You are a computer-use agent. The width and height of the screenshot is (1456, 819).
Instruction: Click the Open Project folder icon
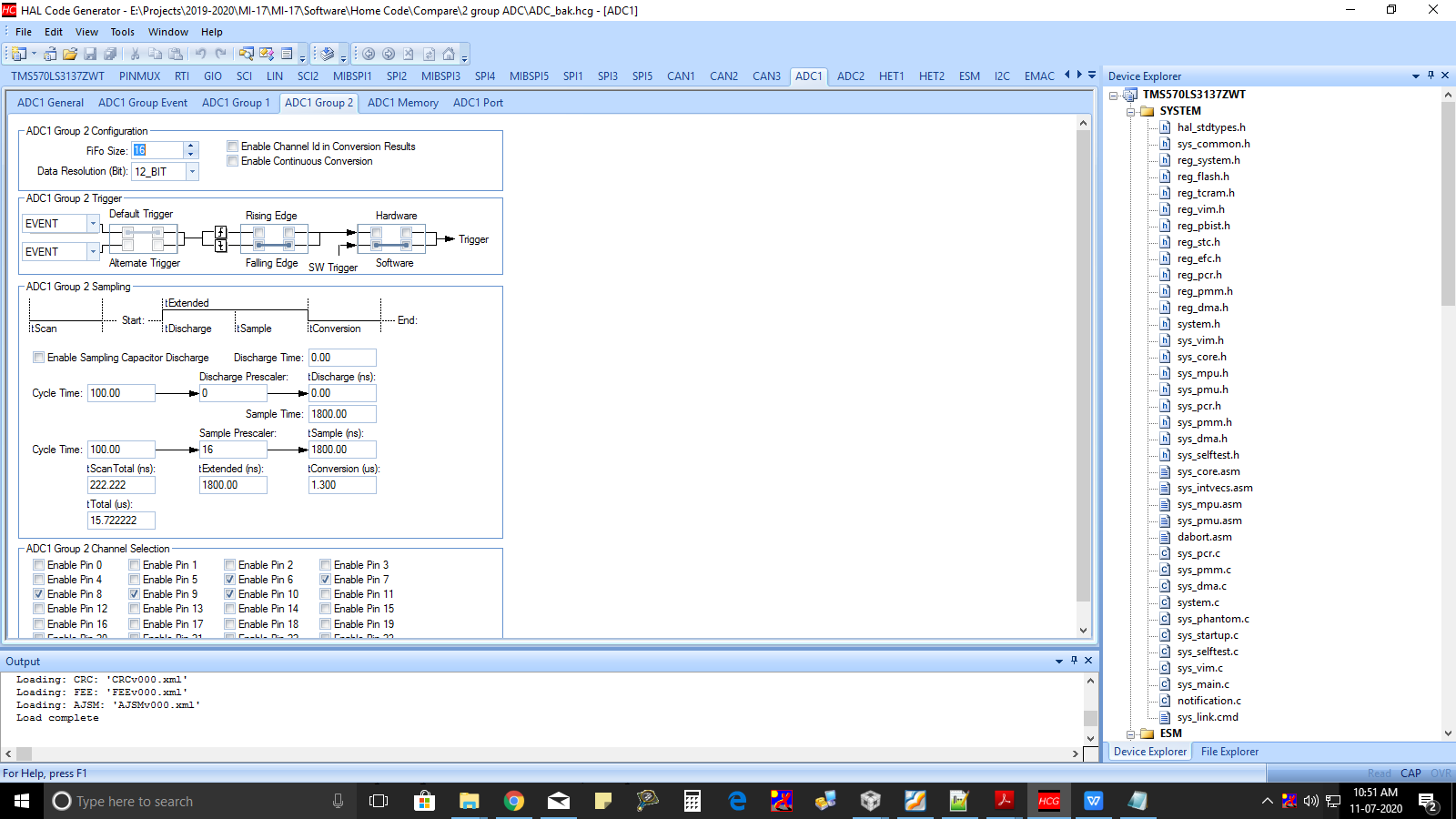[70, 55]
